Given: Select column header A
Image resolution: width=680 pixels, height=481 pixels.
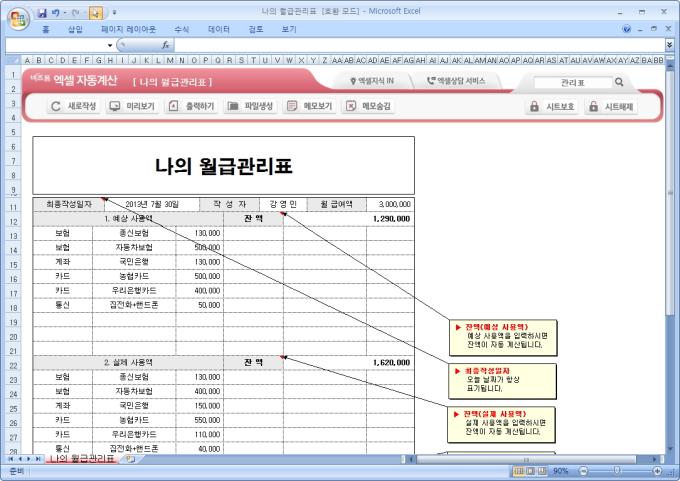Looking at the screenshot, I should pos(27,60).
